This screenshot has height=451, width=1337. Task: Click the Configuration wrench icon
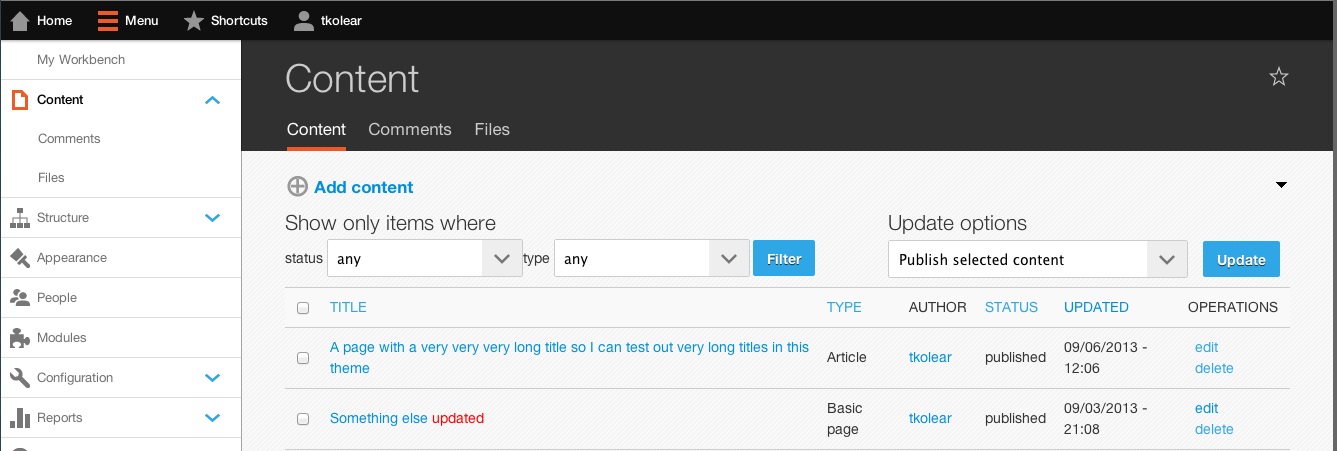[19, 378]
